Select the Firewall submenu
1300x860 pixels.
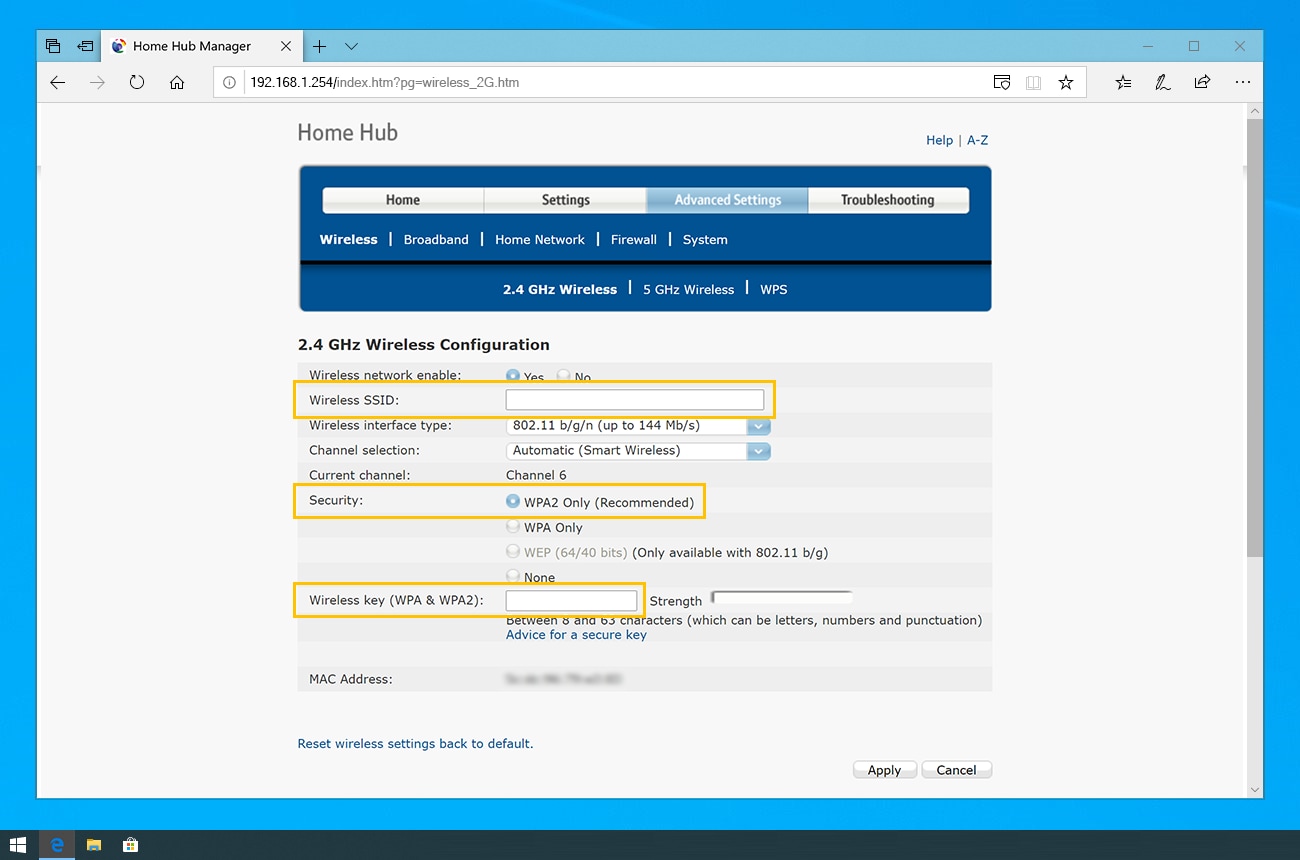[x=634, y=240]
